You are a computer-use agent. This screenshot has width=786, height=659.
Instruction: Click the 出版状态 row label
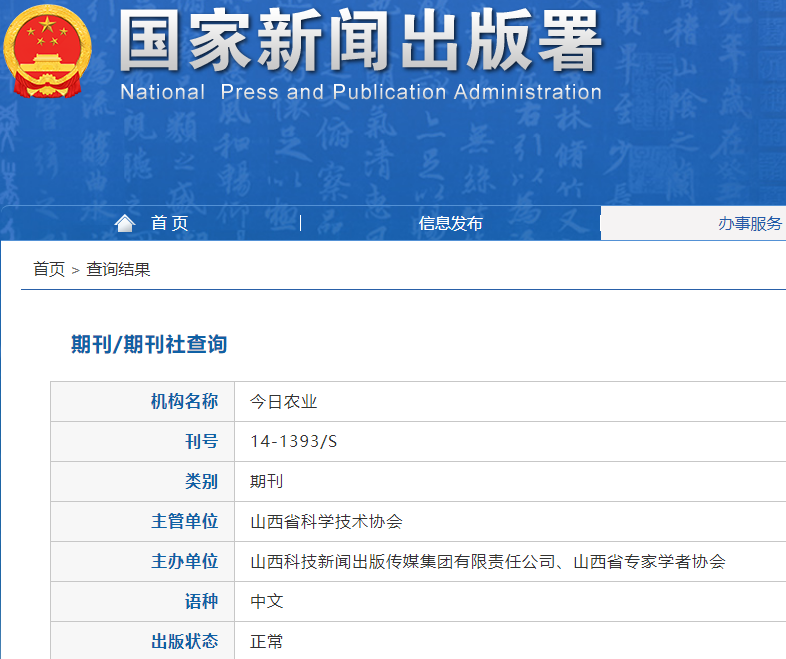(x=184, y=642)
